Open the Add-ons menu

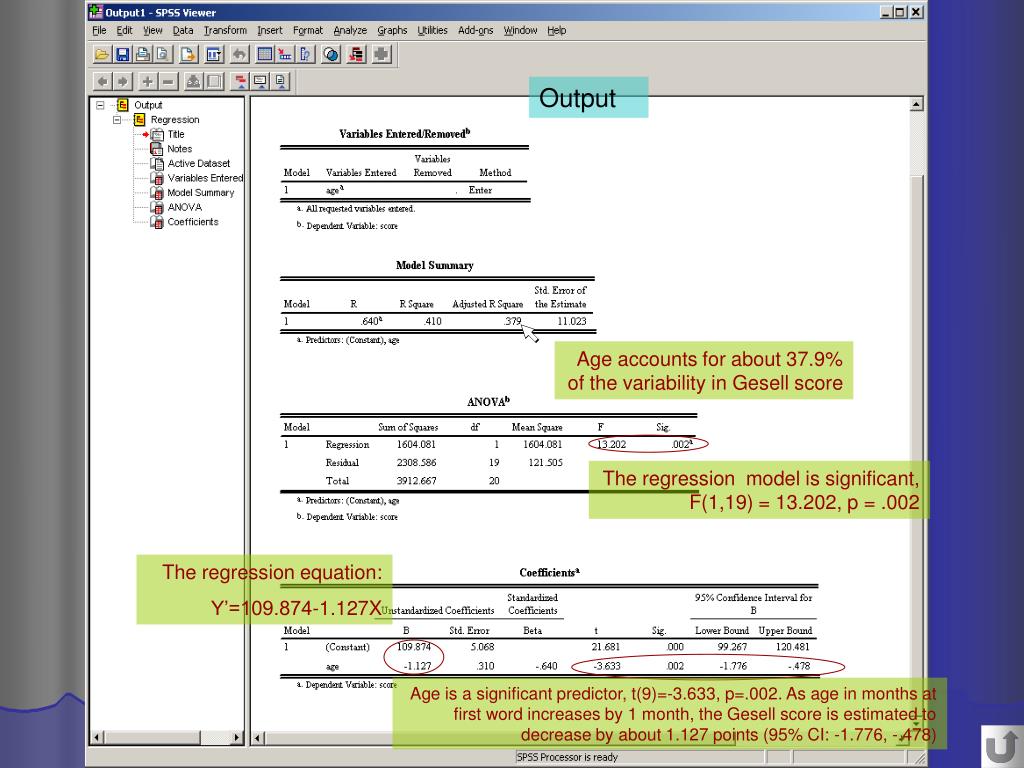(x=475, y=30)
